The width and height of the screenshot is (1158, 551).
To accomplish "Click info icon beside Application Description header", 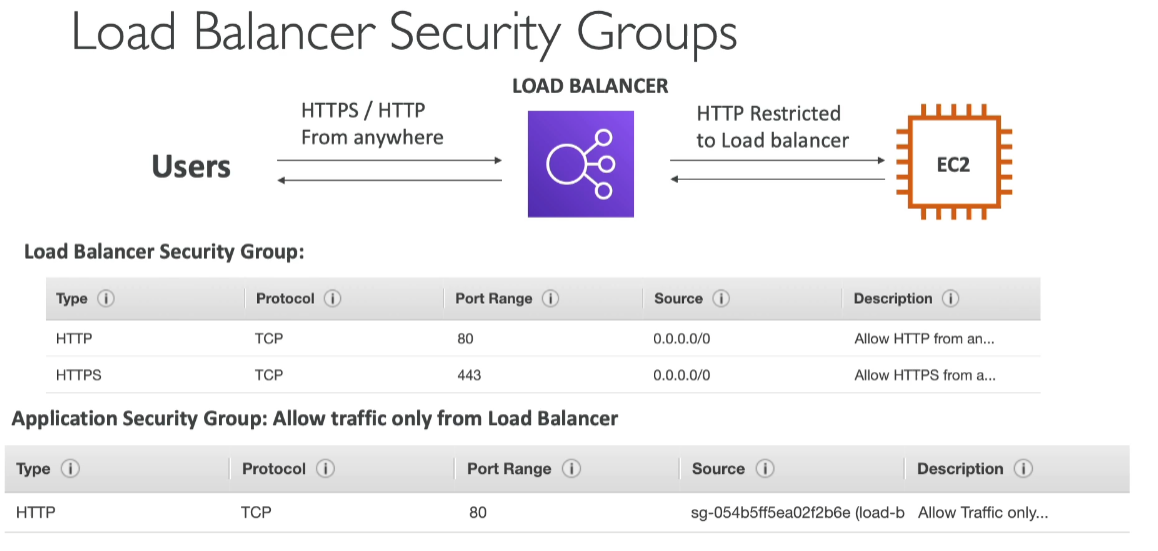I will pos(1023,469).
